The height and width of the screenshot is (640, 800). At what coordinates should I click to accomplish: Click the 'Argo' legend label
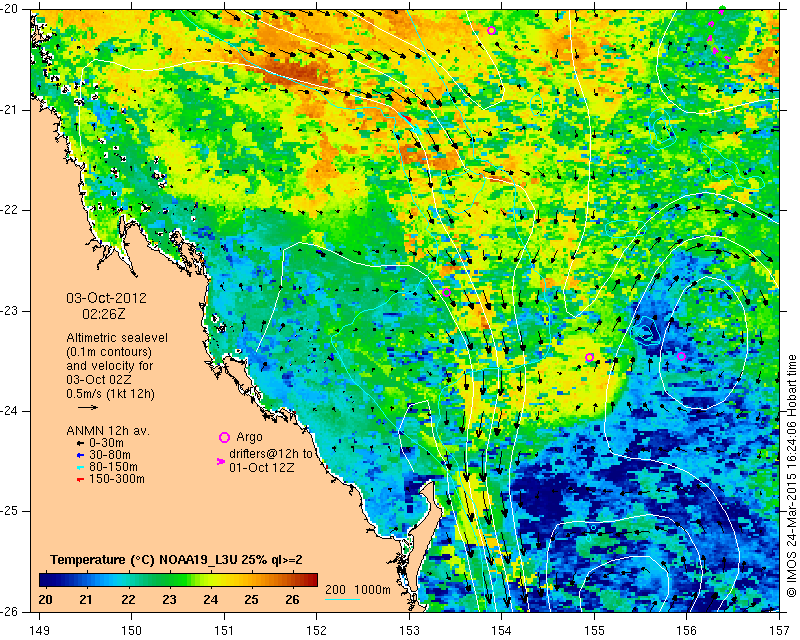[249, 437]
